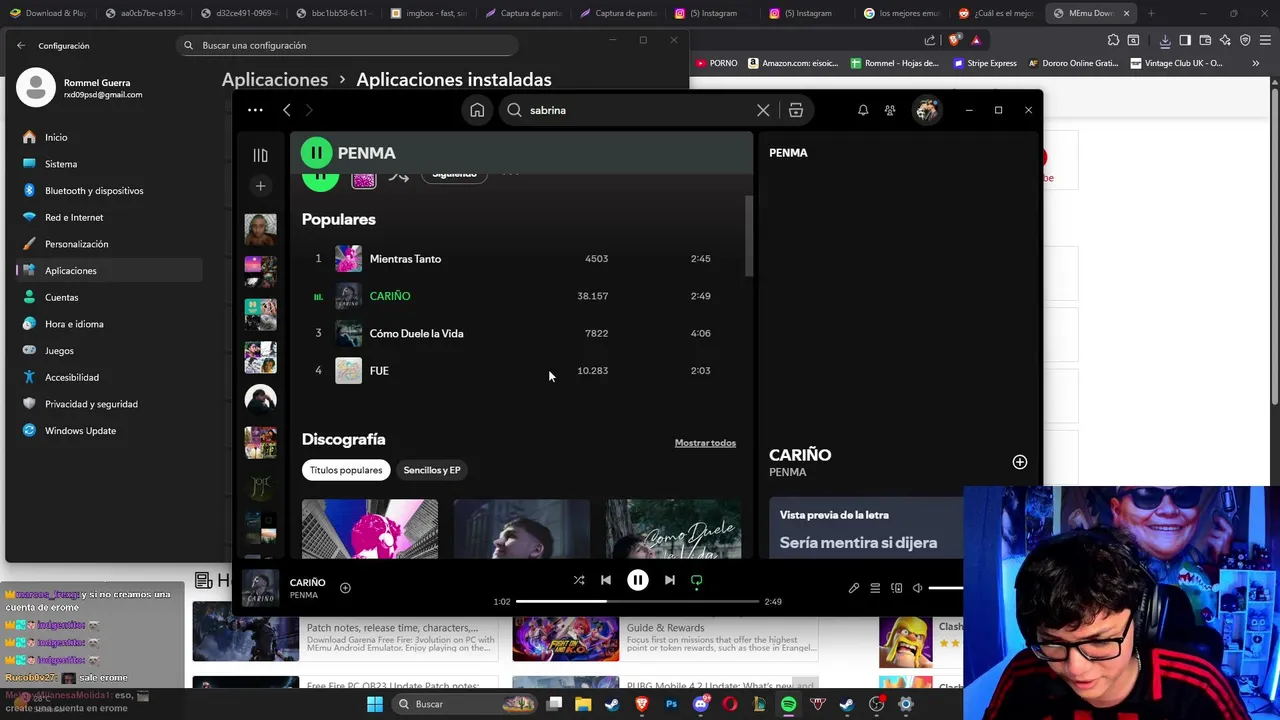
Task: Adjust Spotify volume slider
Action: [x=946, y=588]
